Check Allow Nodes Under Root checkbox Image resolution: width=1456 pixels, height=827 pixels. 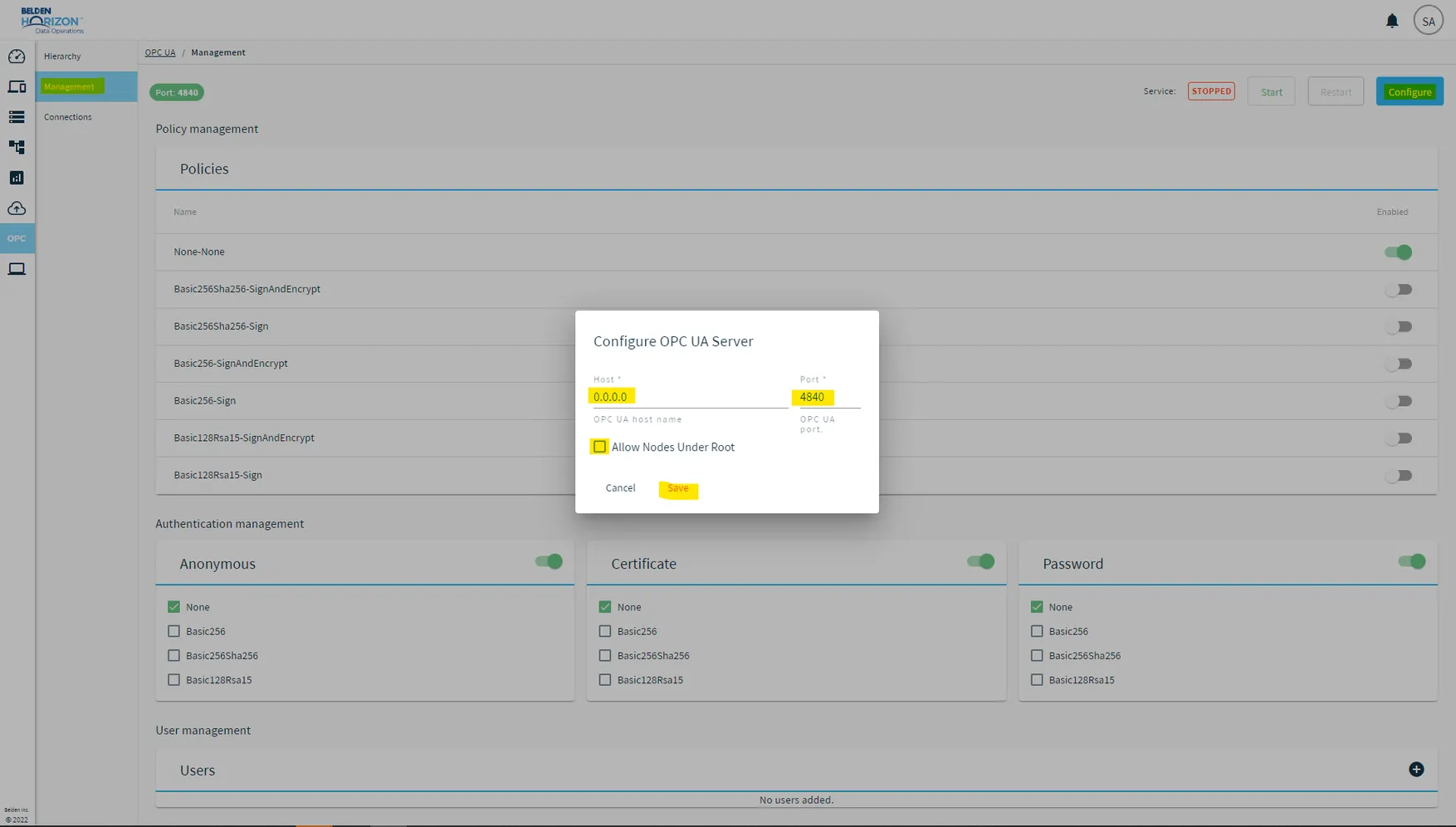coord(599,447)
